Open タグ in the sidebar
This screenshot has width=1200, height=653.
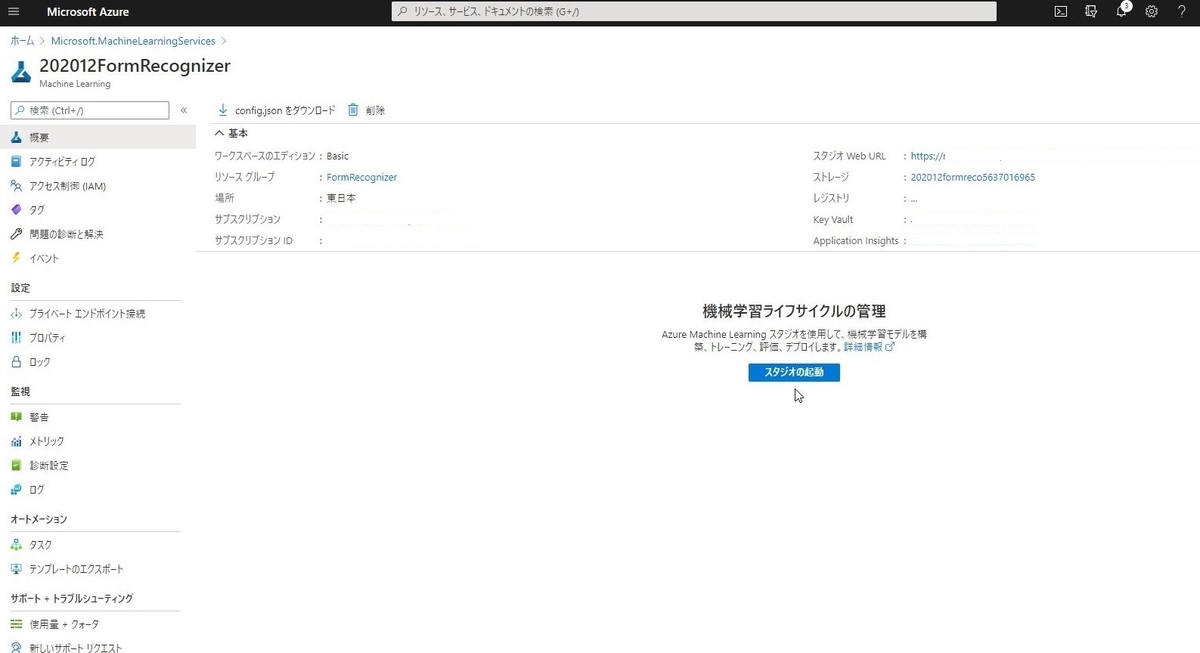click(x=36, y=209)
